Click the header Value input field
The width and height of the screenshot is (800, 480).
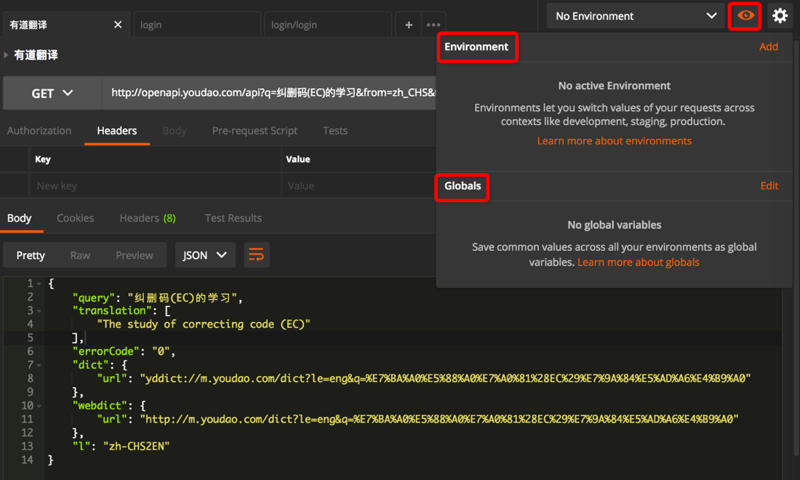pos(359,186)
